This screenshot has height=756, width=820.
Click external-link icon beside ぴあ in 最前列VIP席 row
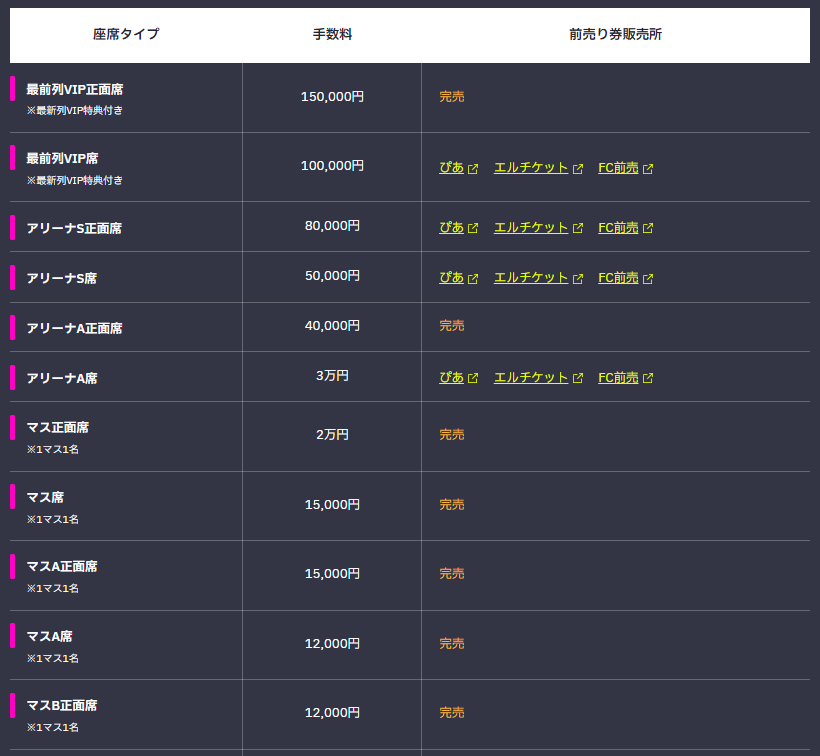pos(473,169)
